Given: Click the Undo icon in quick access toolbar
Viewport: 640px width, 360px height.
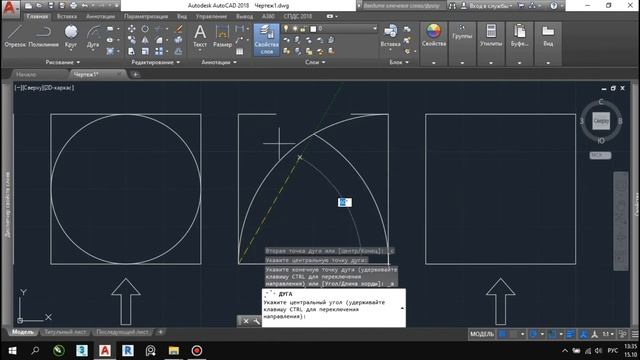Looking at the screenshot, I should (84, 6).
